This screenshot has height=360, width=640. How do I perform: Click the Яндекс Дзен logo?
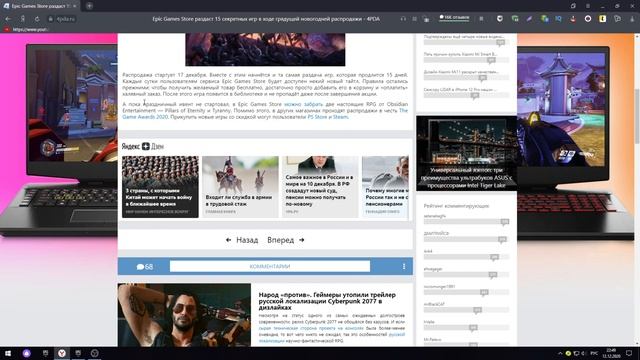click(x=142, y=146)
